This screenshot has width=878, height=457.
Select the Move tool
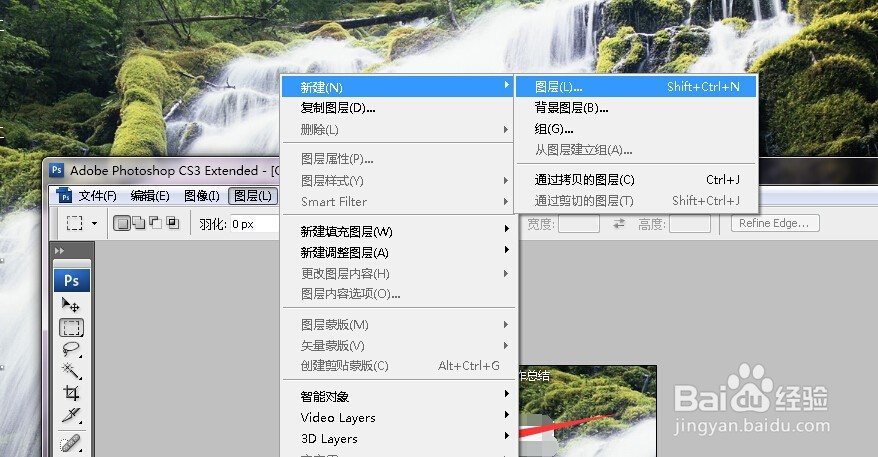pyautogui.click(x=71, y=305)
